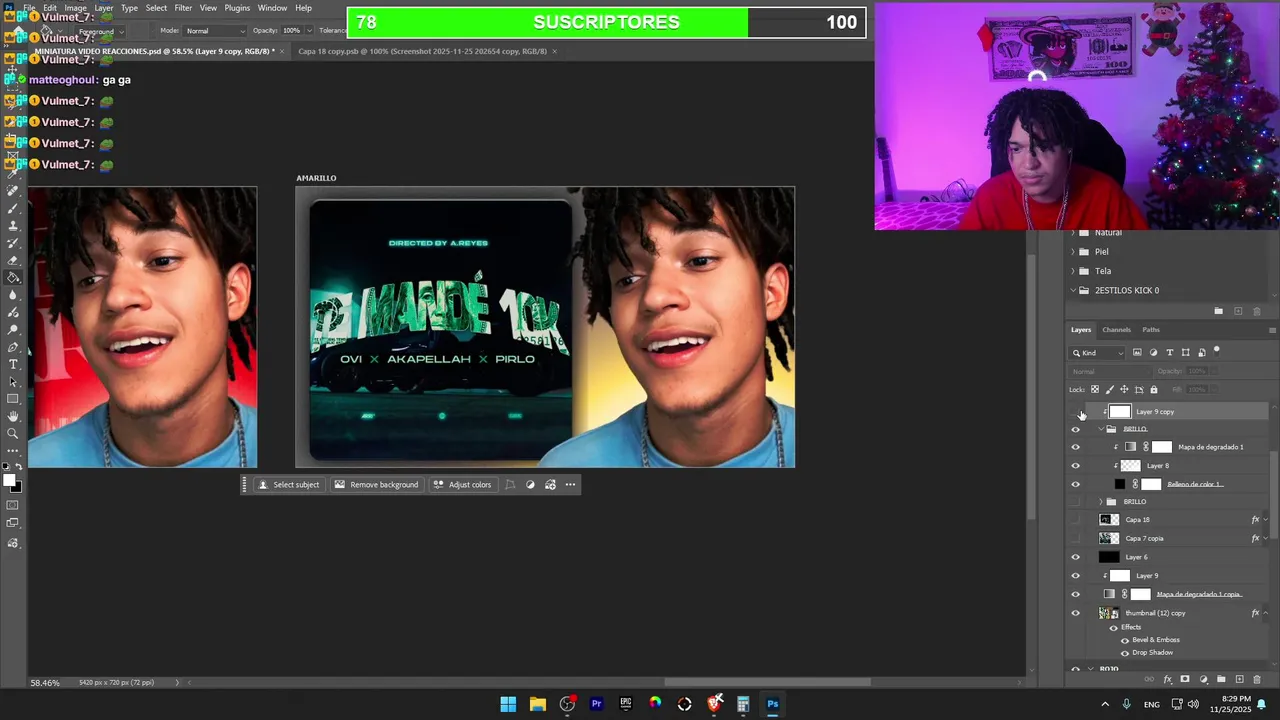Filter layers by shape layers icon
The height and width of the screenshot is (720, 1280).
(1186, 352)
